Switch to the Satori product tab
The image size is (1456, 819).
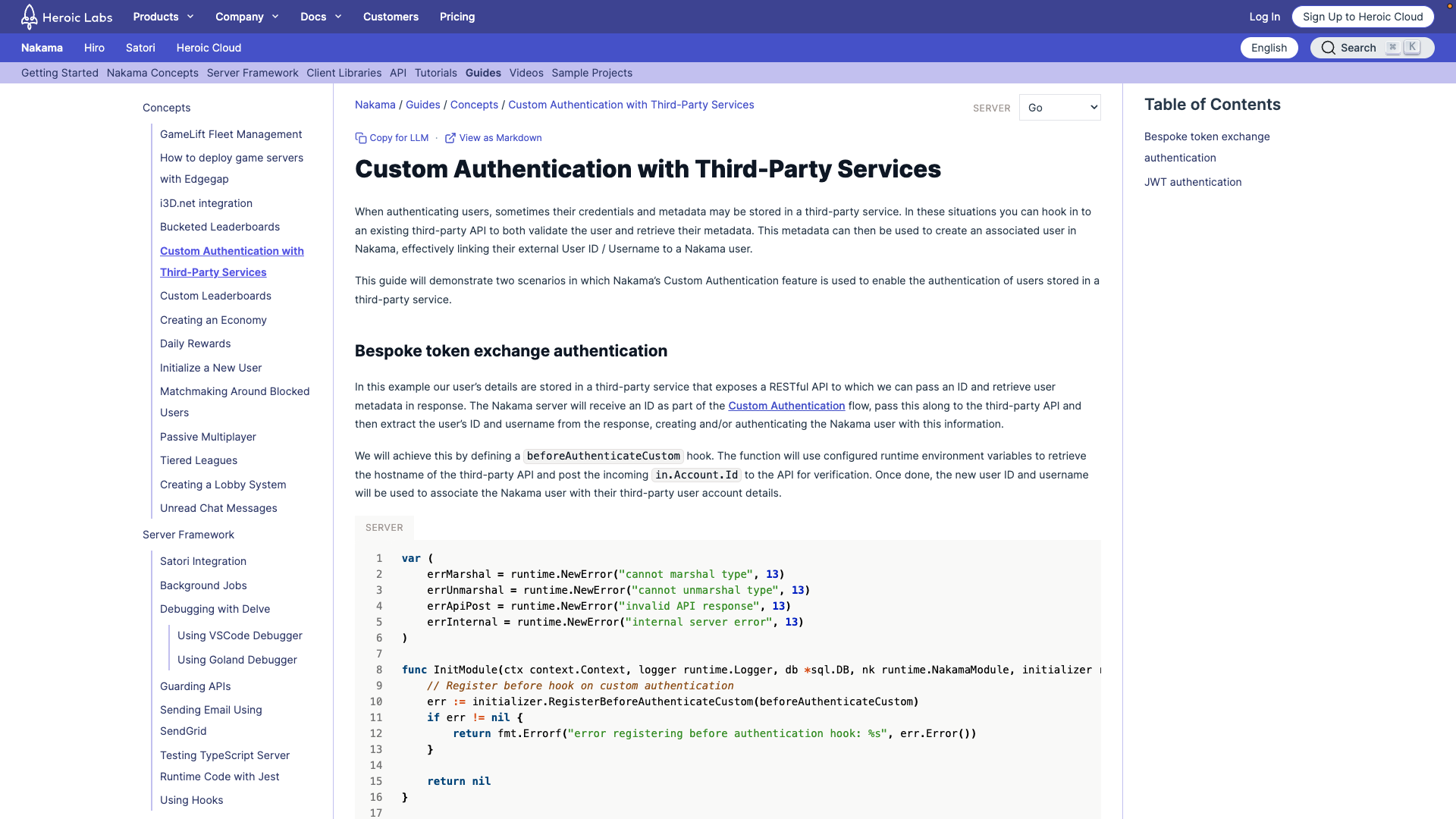[140, 48]
